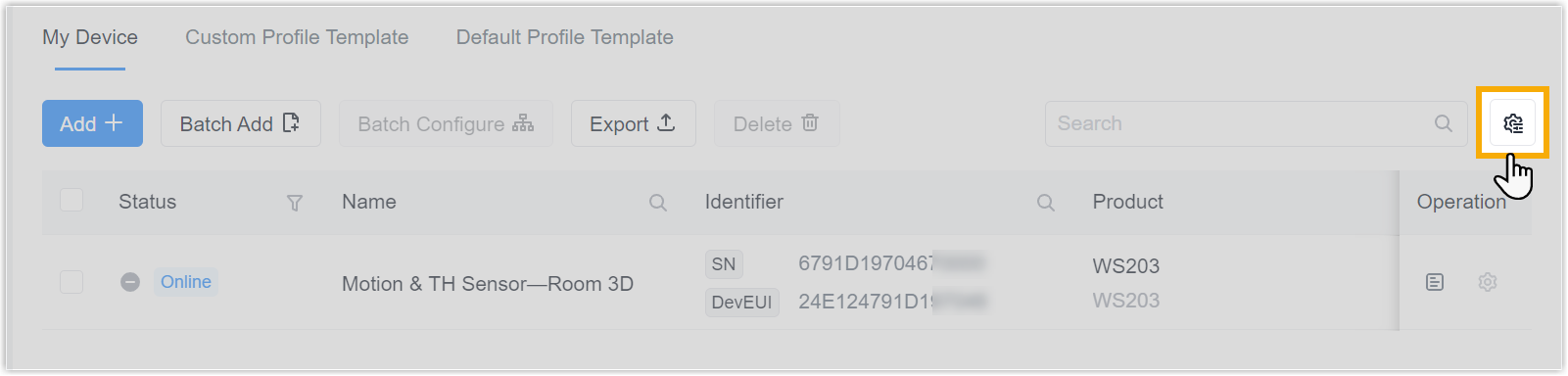Click the Motion & TH Sensor—Room 3D name
The image size is (1568, 376).
pos(488,284)
